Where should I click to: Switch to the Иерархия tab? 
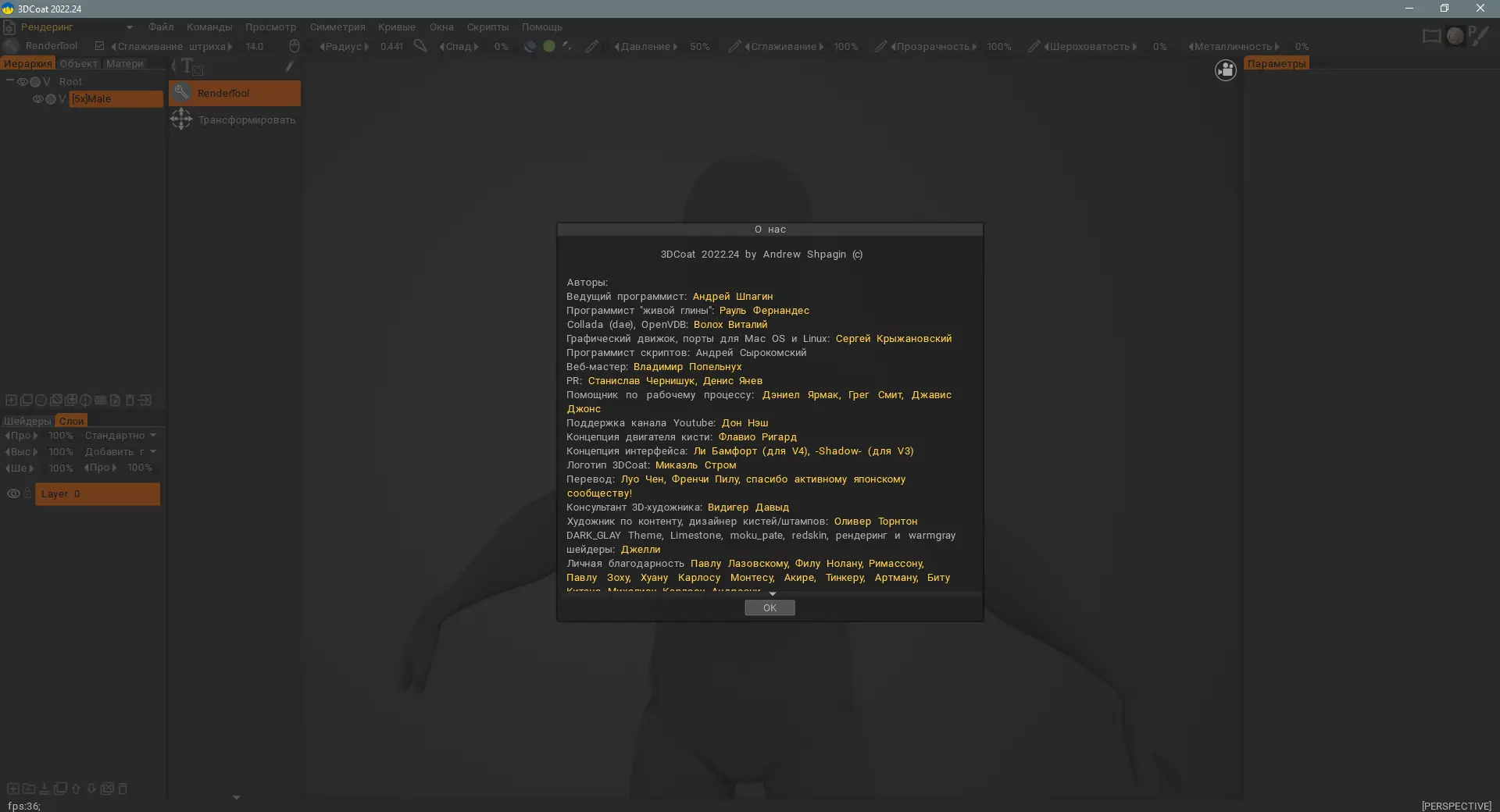(28, 63)
